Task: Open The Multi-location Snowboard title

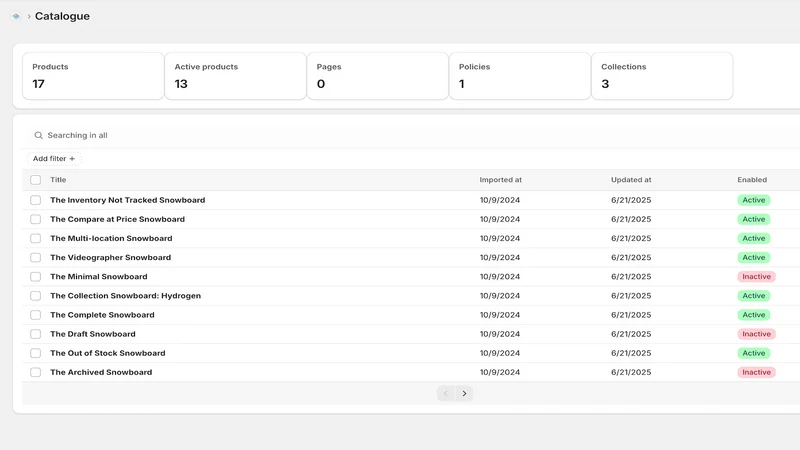Action: pos(111,238)
